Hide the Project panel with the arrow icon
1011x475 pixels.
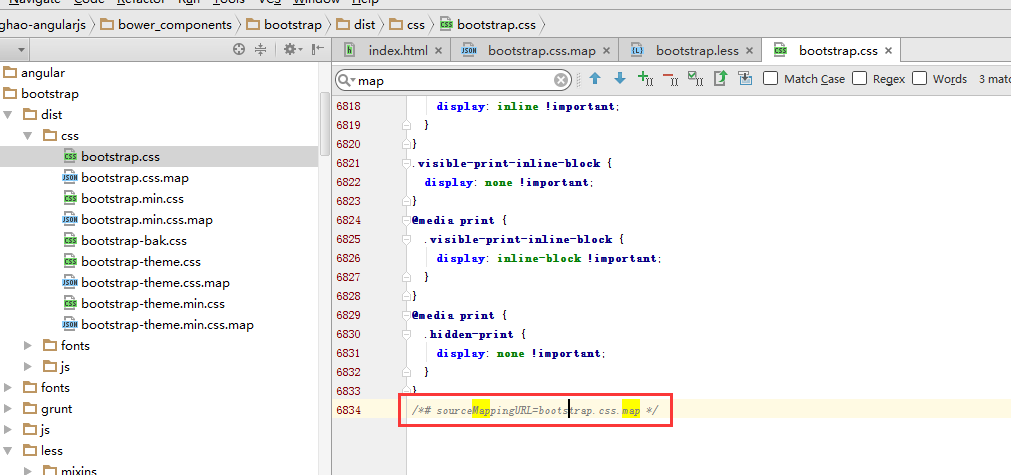click(317, 49)
